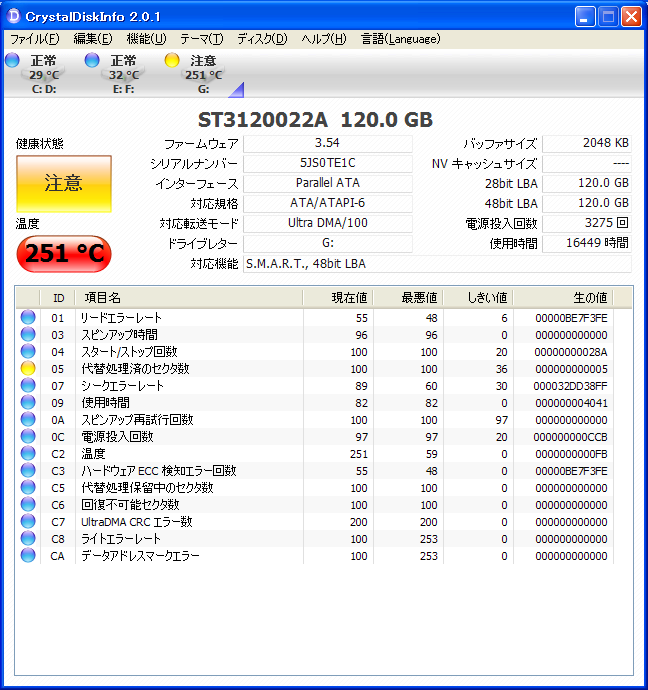Click the 現在値 column header

click(x=338, y=298)
